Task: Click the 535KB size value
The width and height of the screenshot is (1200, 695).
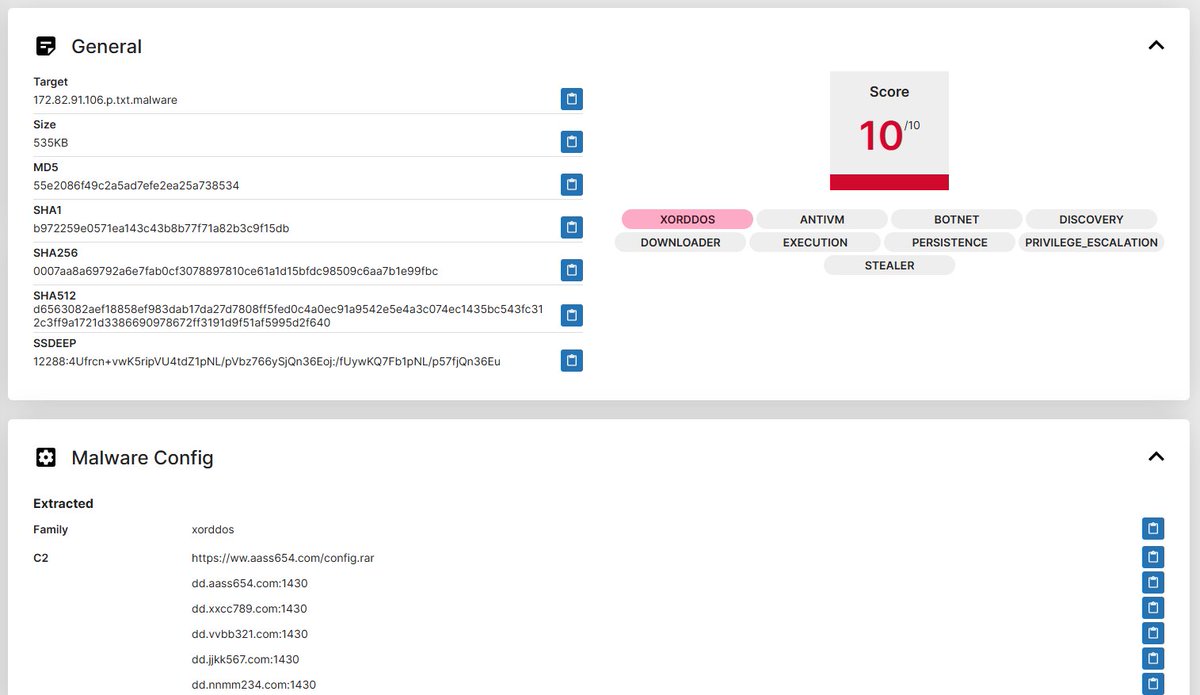Action: click(51, 143)
